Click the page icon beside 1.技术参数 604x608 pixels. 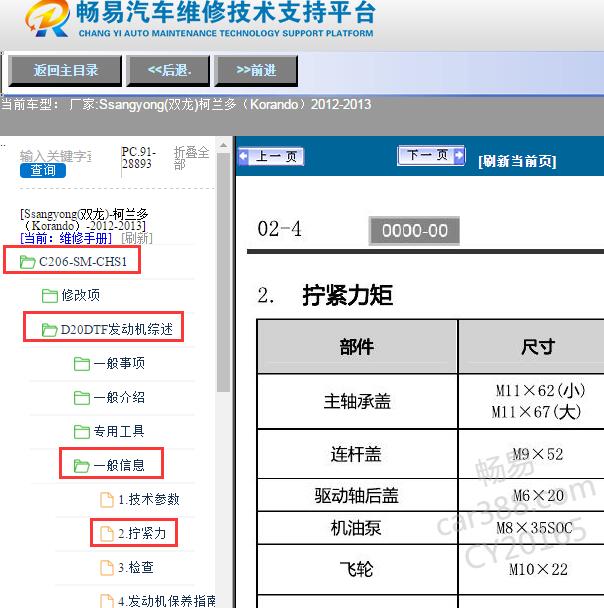pos(107,499)
